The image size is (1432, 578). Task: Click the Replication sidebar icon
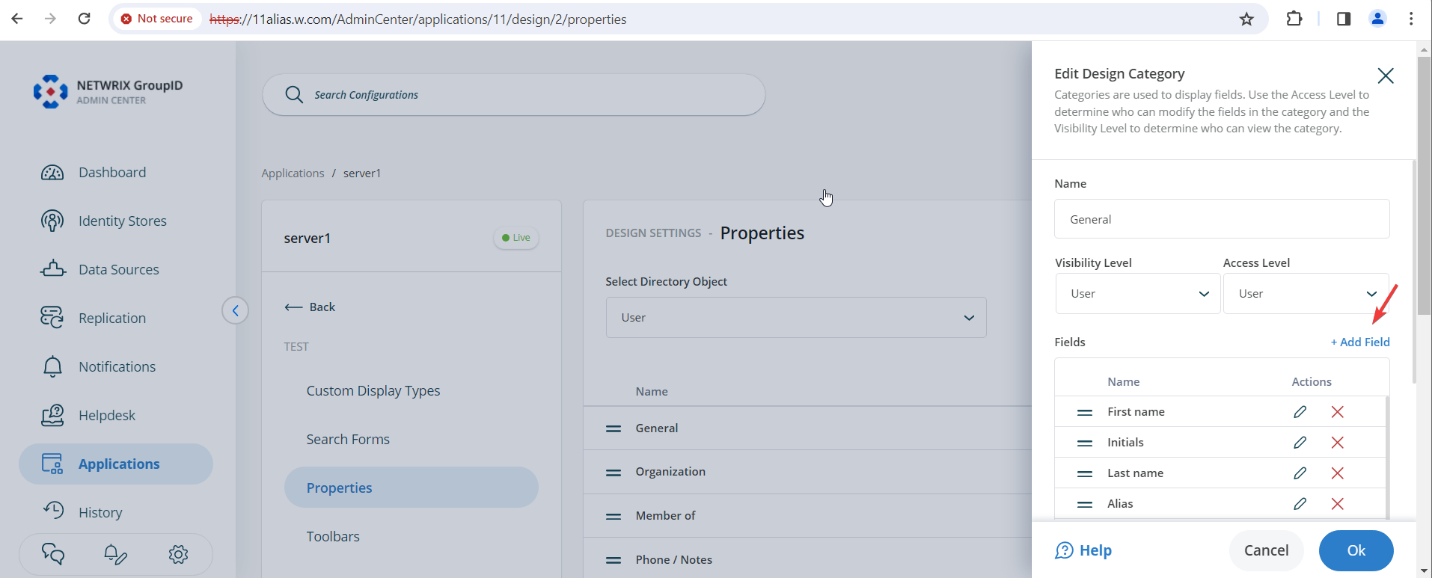coord(112,317)
